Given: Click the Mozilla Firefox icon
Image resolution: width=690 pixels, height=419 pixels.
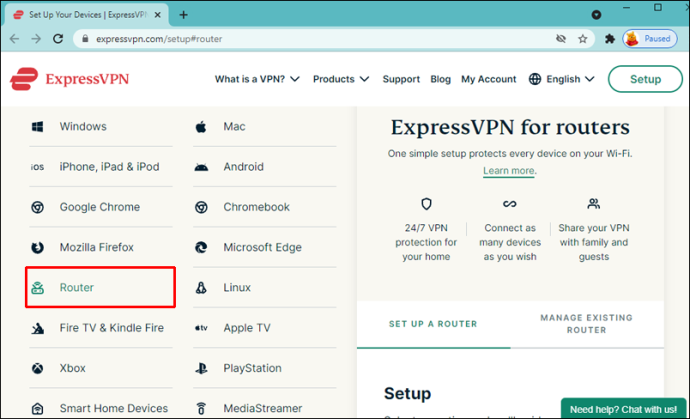Looking at the screenshot, I should click(37, 247).
